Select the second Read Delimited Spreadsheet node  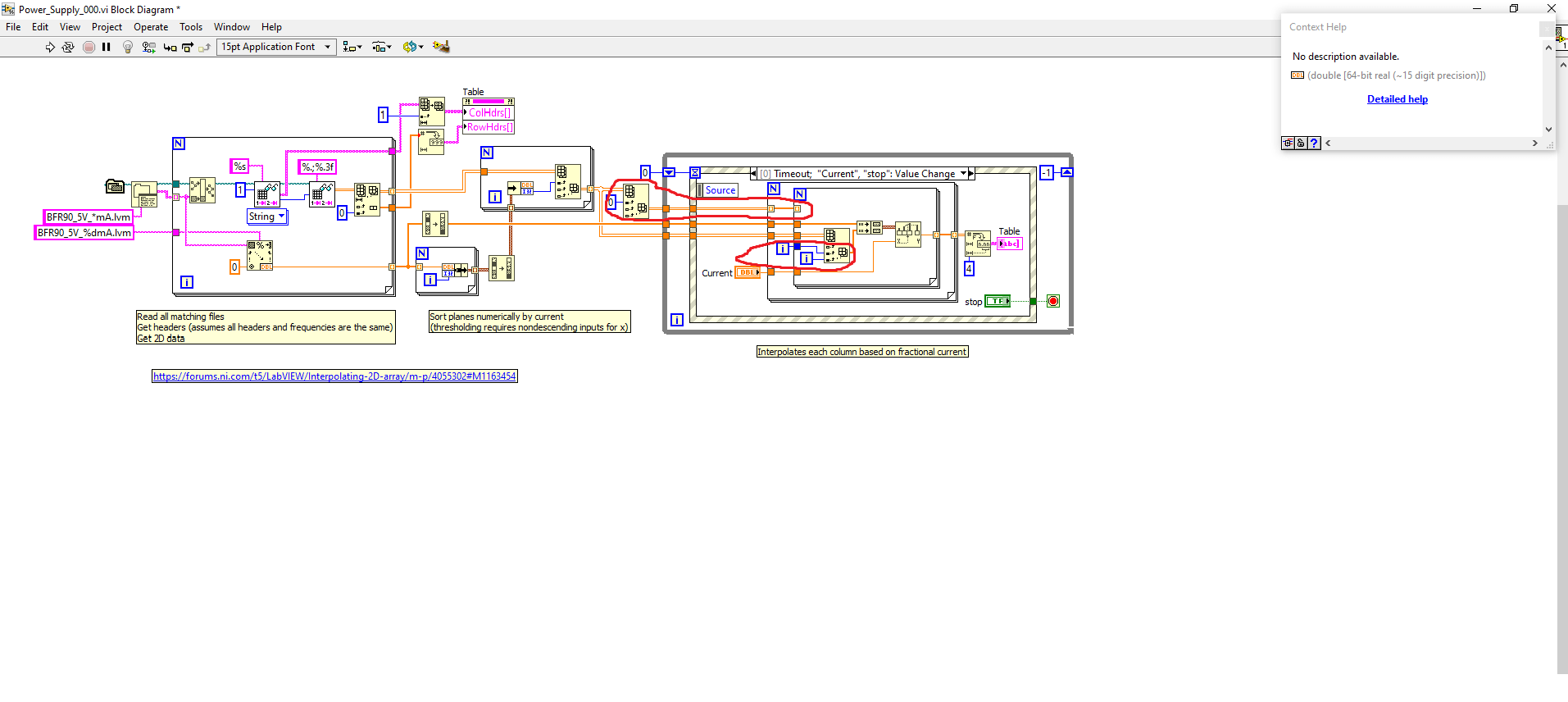322,194
